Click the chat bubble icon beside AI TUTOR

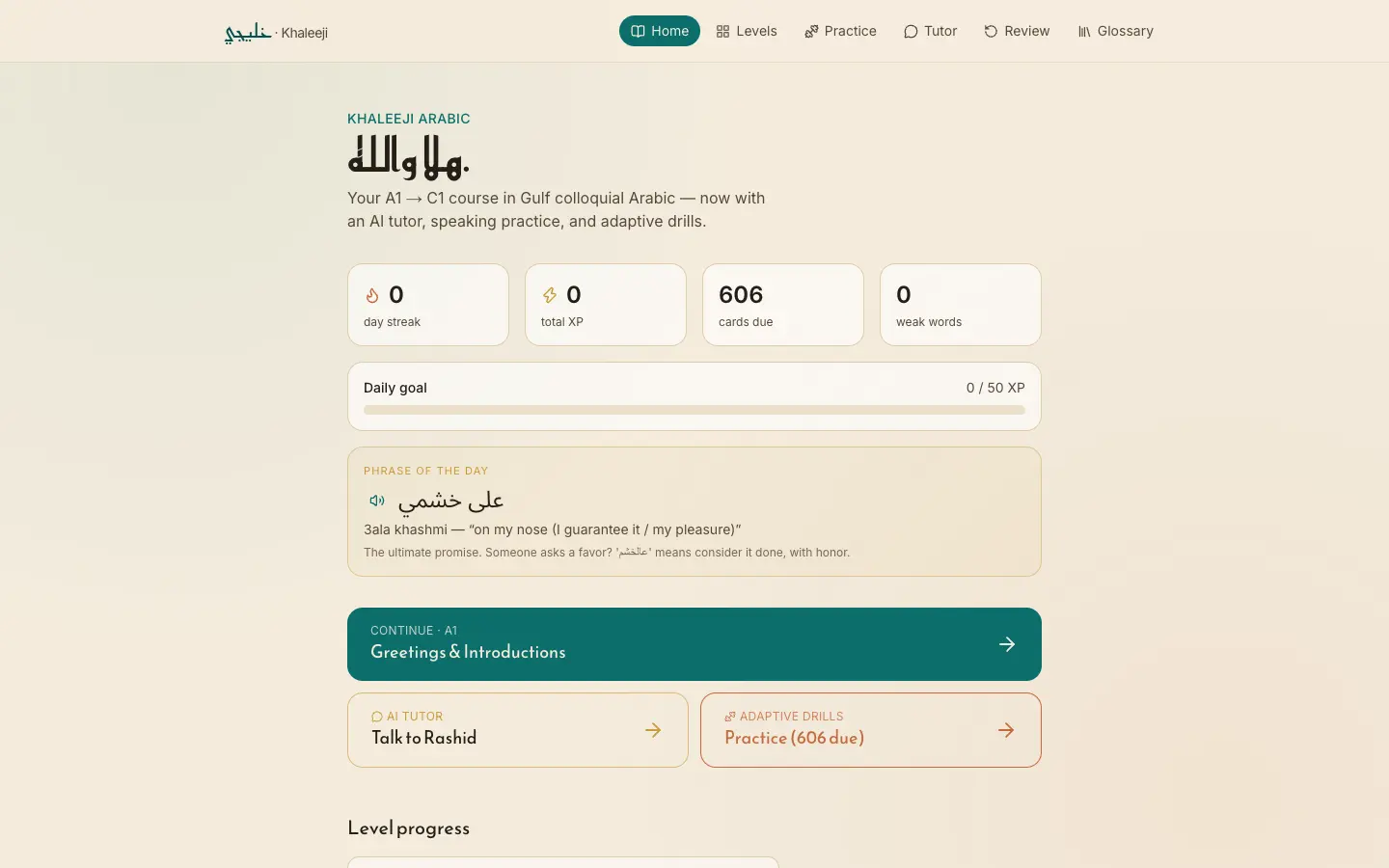(x=377, y=717)
